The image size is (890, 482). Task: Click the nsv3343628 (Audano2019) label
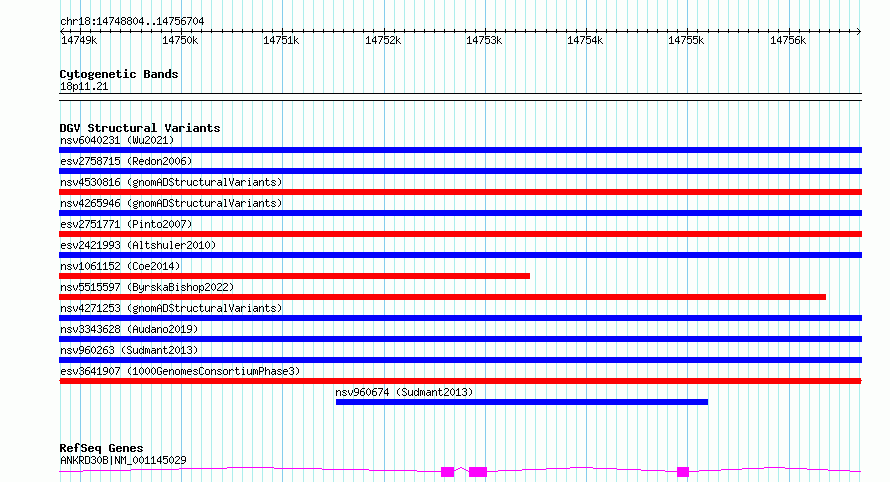pos(129,329)
